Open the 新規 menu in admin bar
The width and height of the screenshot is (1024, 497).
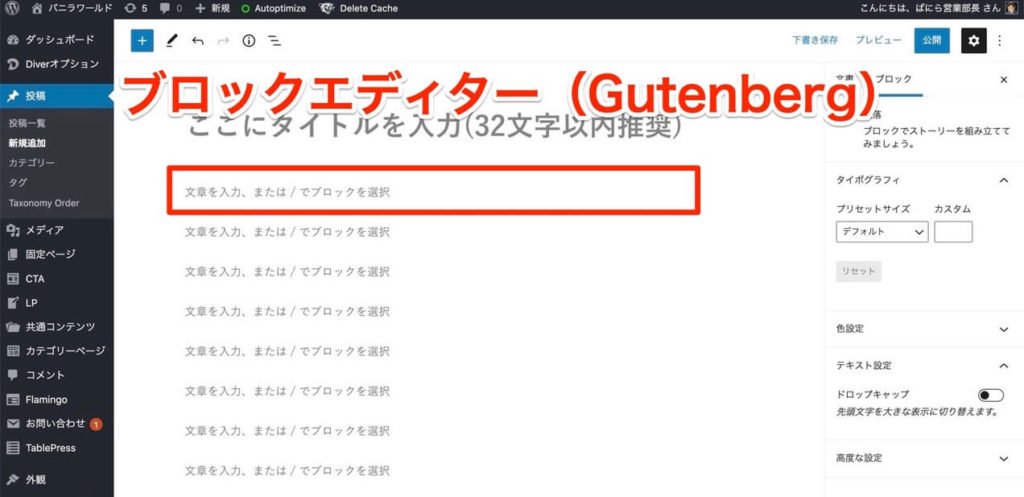coord(213,8)
